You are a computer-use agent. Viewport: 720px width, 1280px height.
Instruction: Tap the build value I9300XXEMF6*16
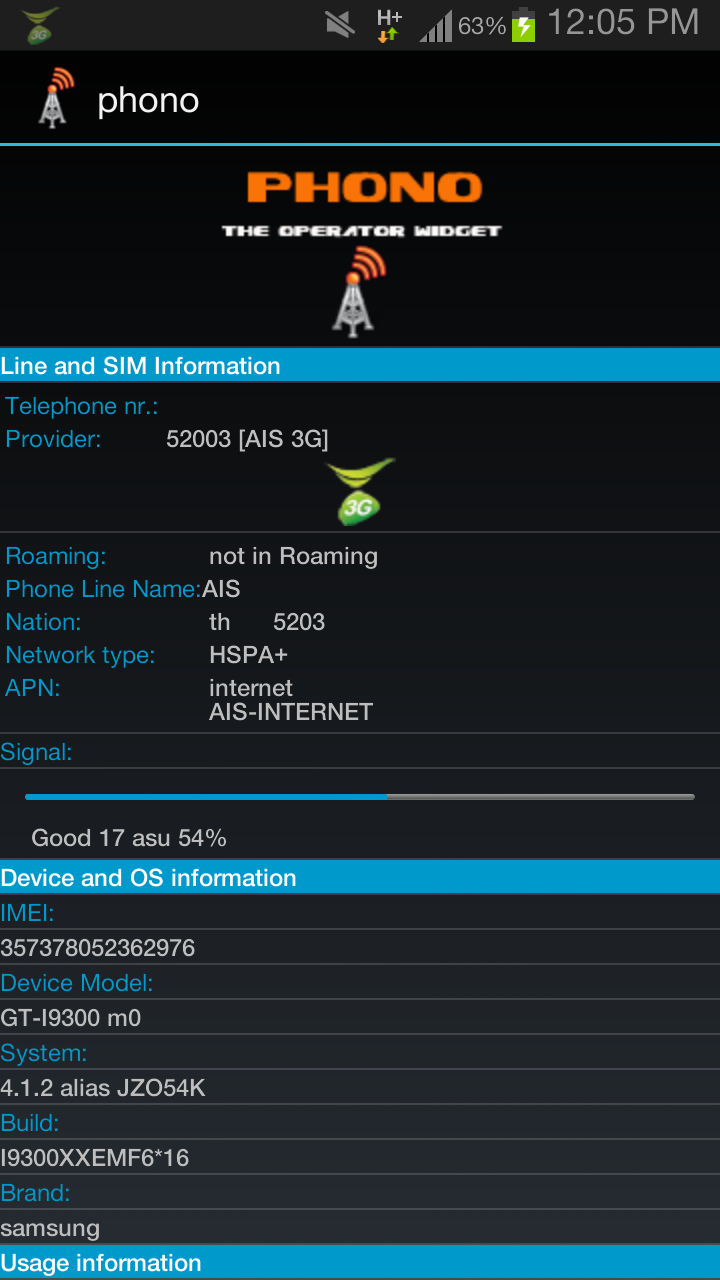click(95, 1158)
